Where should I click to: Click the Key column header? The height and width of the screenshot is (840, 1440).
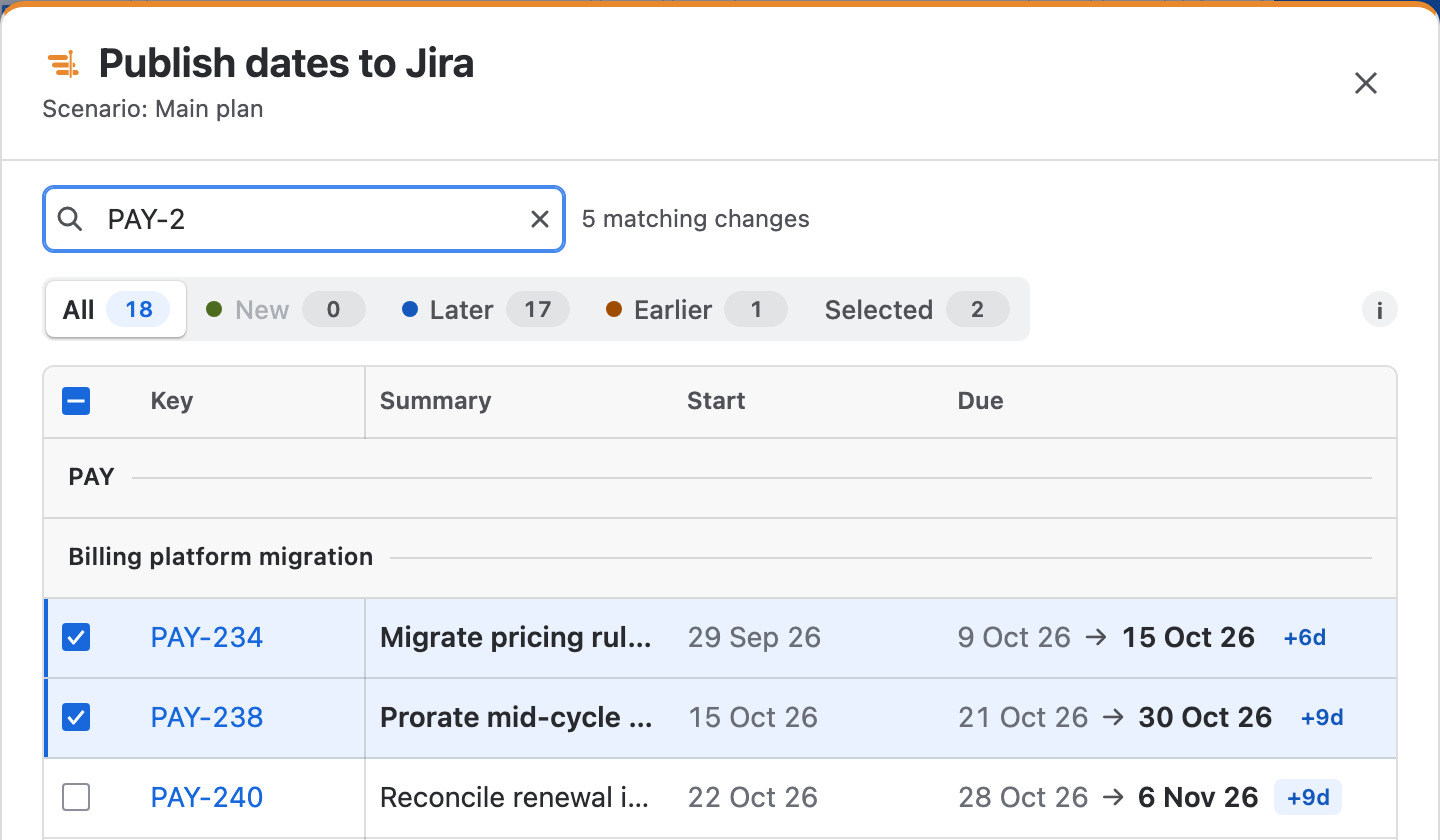click(172, 401)
